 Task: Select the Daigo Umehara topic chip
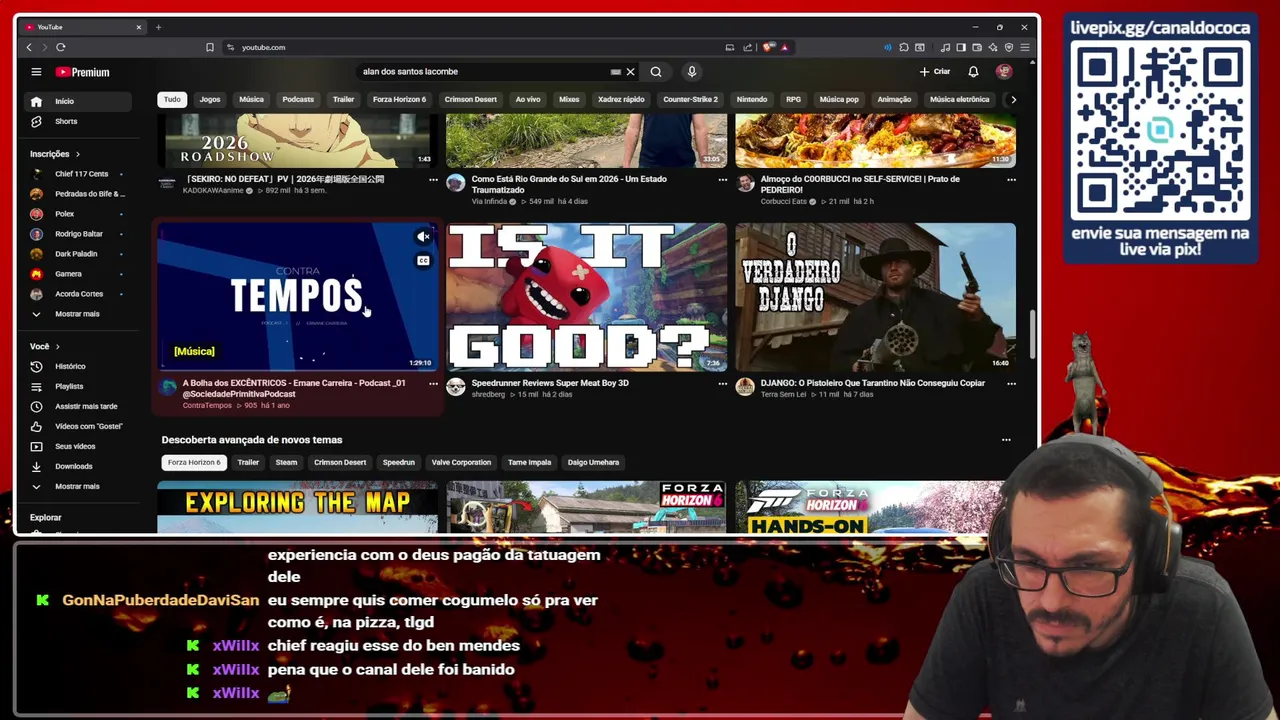point(593,462)
